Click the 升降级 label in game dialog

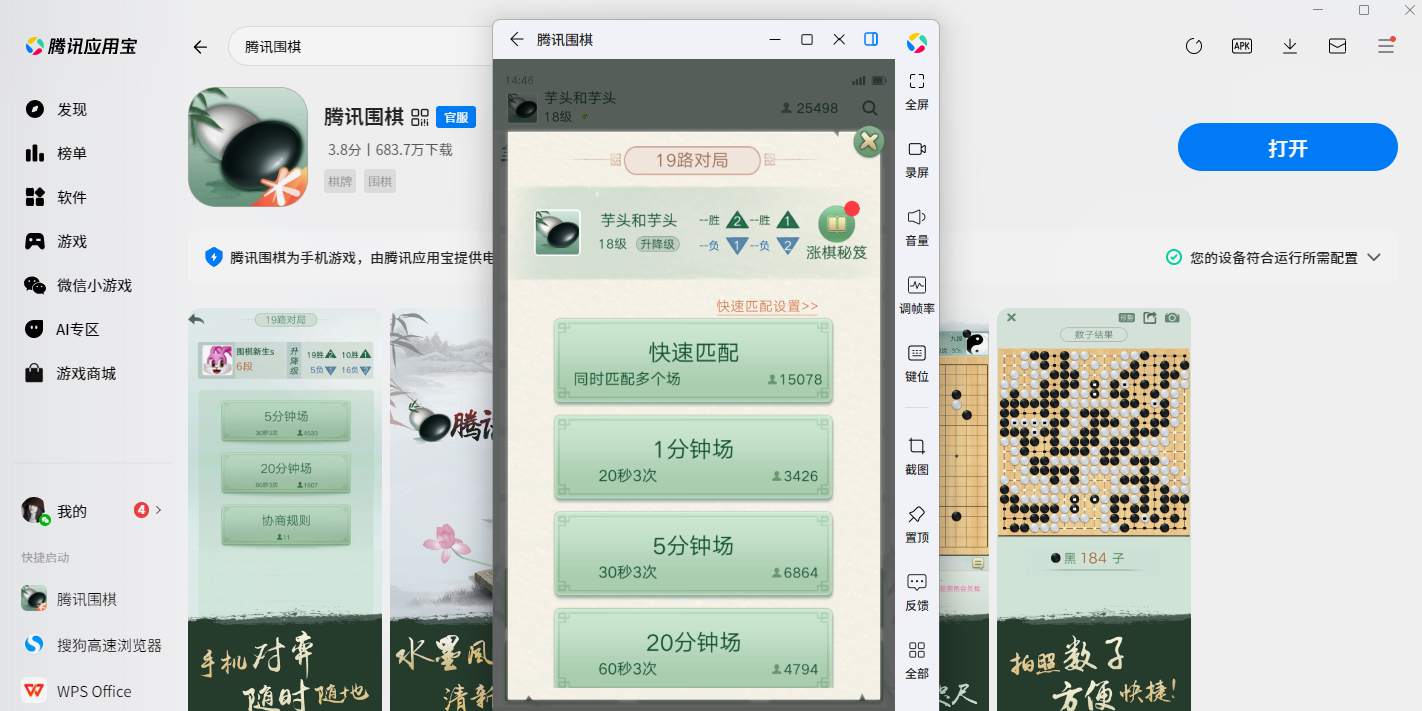[x=657, y=244]
